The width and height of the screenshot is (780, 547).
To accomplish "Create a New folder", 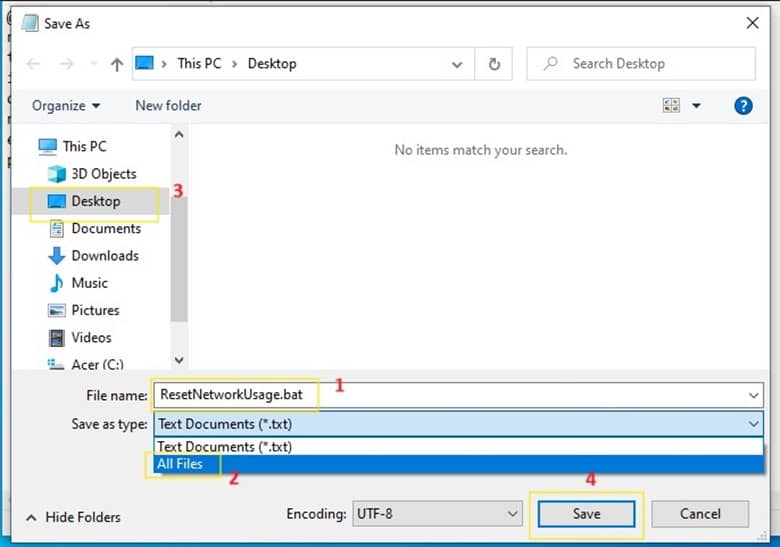I will pos(168,105).
